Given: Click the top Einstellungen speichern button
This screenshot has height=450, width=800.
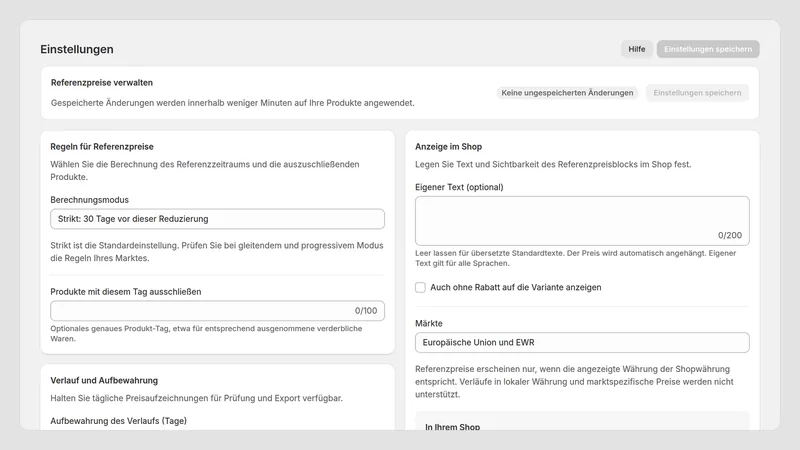Looking at the screenshot, I should pyautogui.click(x=708, y=49).
